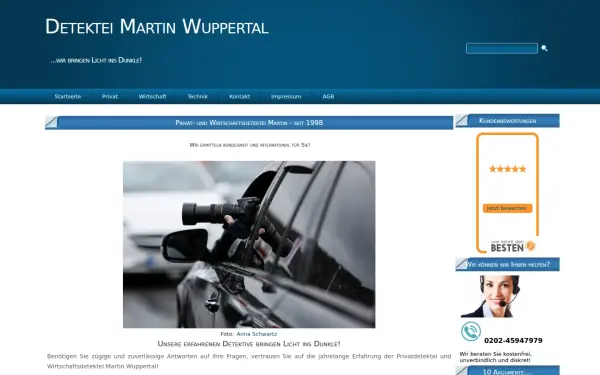Click 'Wir beraten Sie kostenfrei' text
The width and height of the screenshot is (600, 375).
pos(496,357)
